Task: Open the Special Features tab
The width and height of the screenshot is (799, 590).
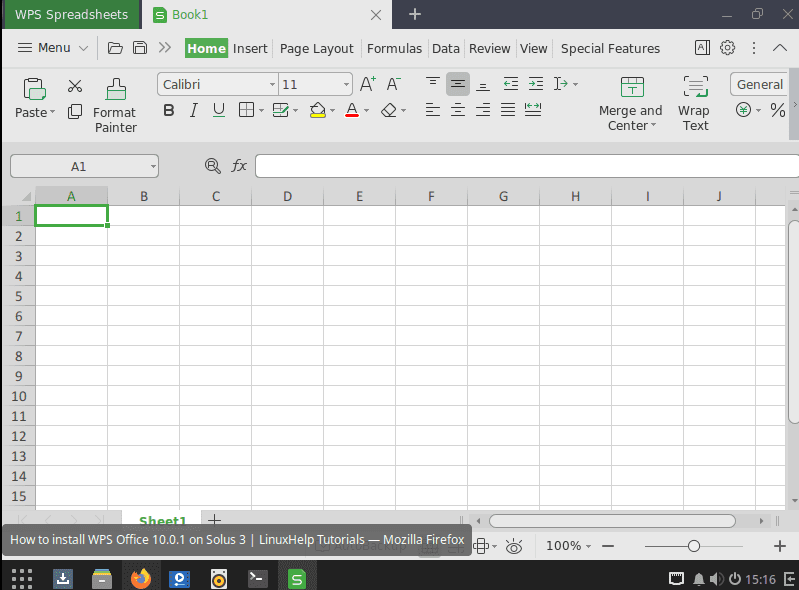Action: 610,48
